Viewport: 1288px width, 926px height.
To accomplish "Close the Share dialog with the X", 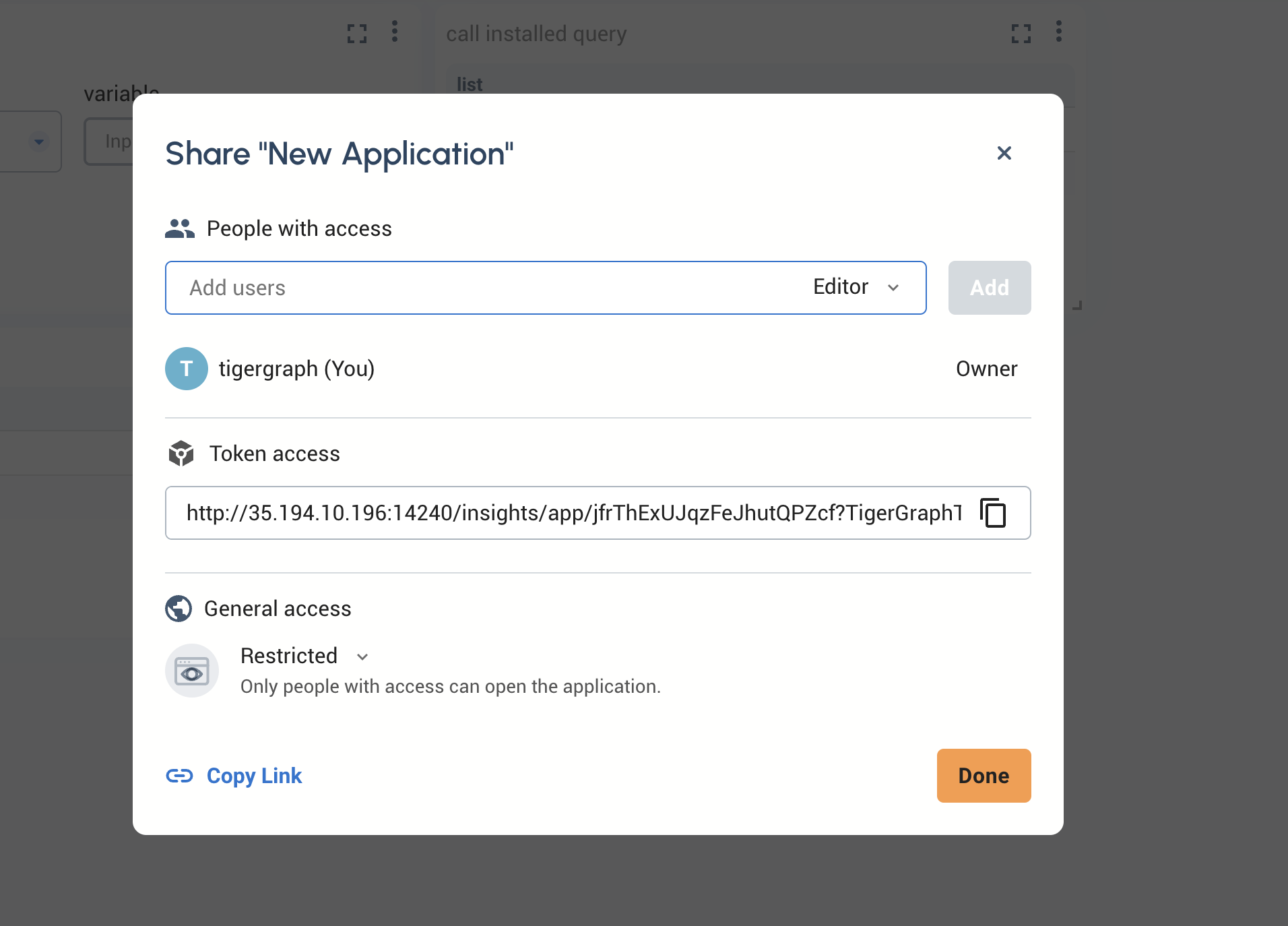I will (x=1004, y=154).
